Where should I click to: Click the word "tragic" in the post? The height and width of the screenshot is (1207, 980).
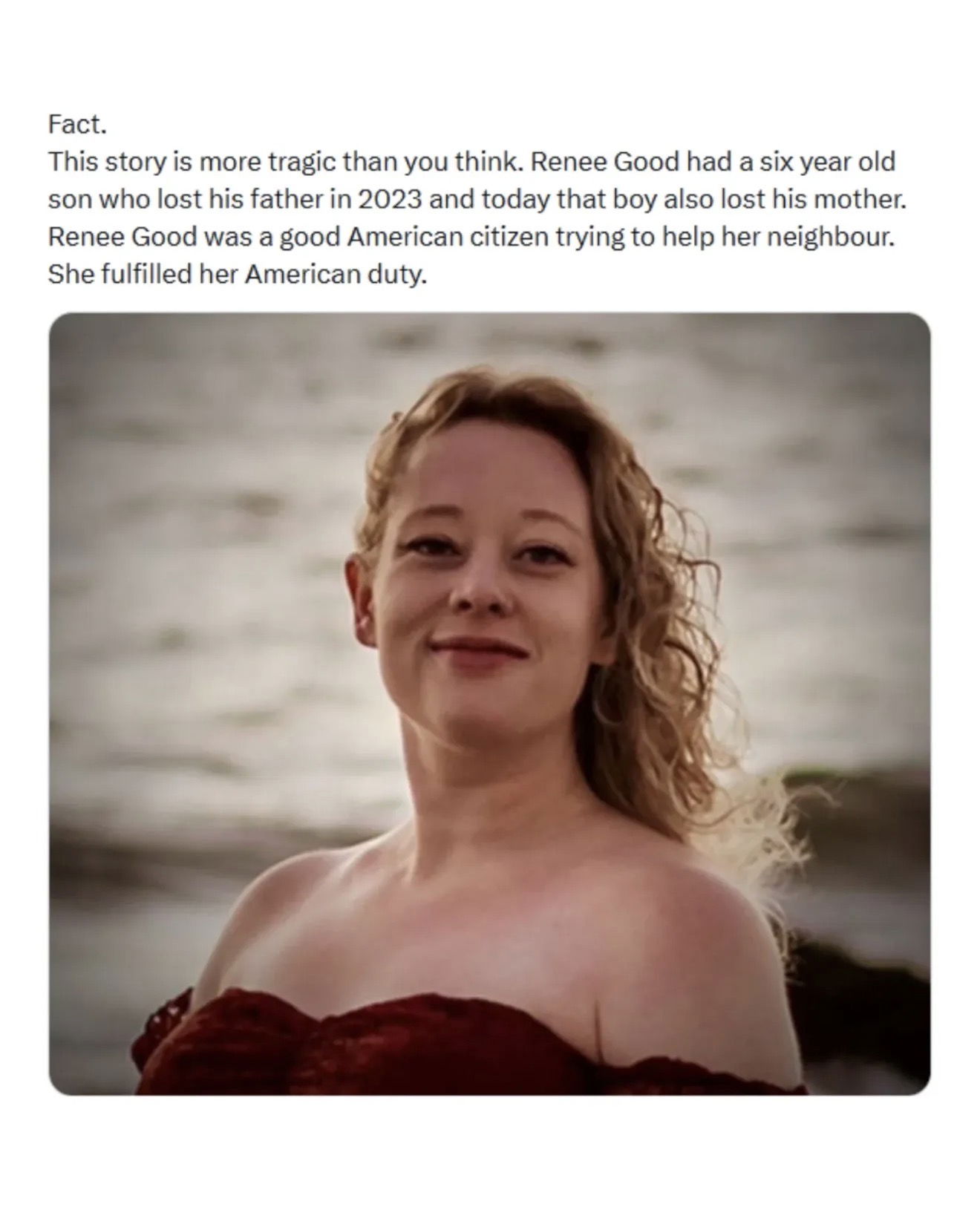301,162
